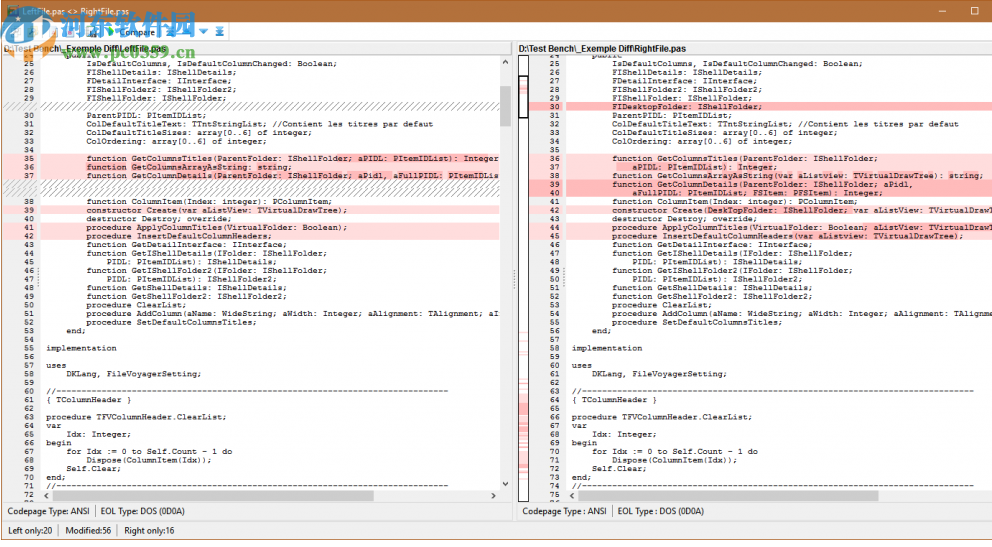Click the right pane horizontal scrollbar thumb
Image resolution: width=992 pixels, height=547 pixels.
click(728, 496)
